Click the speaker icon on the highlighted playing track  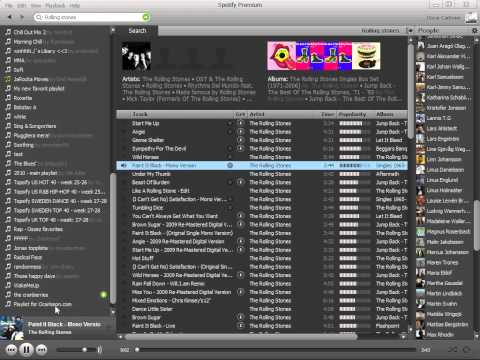123,165
